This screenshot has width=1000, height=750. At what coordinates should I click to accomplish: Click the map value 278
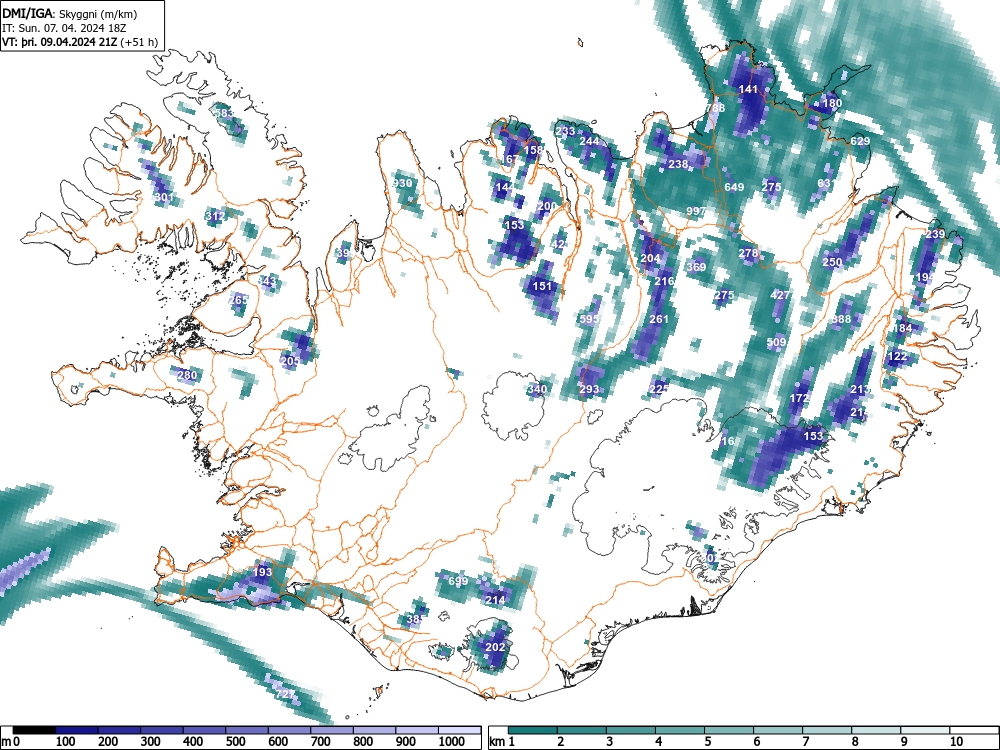(x=748, y=253)
